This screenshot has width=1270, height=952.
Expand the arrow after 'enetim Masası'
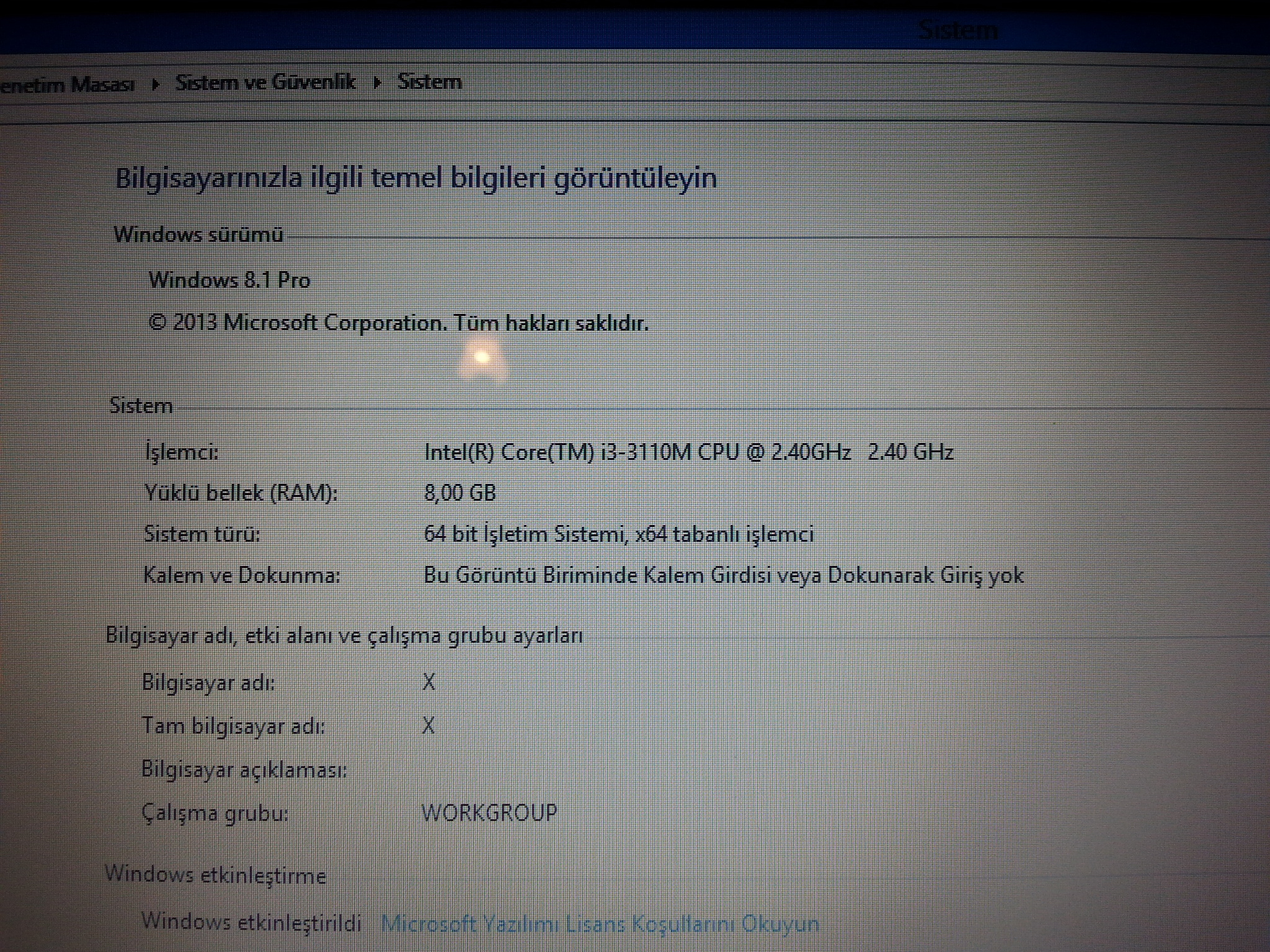click(155, 84)
